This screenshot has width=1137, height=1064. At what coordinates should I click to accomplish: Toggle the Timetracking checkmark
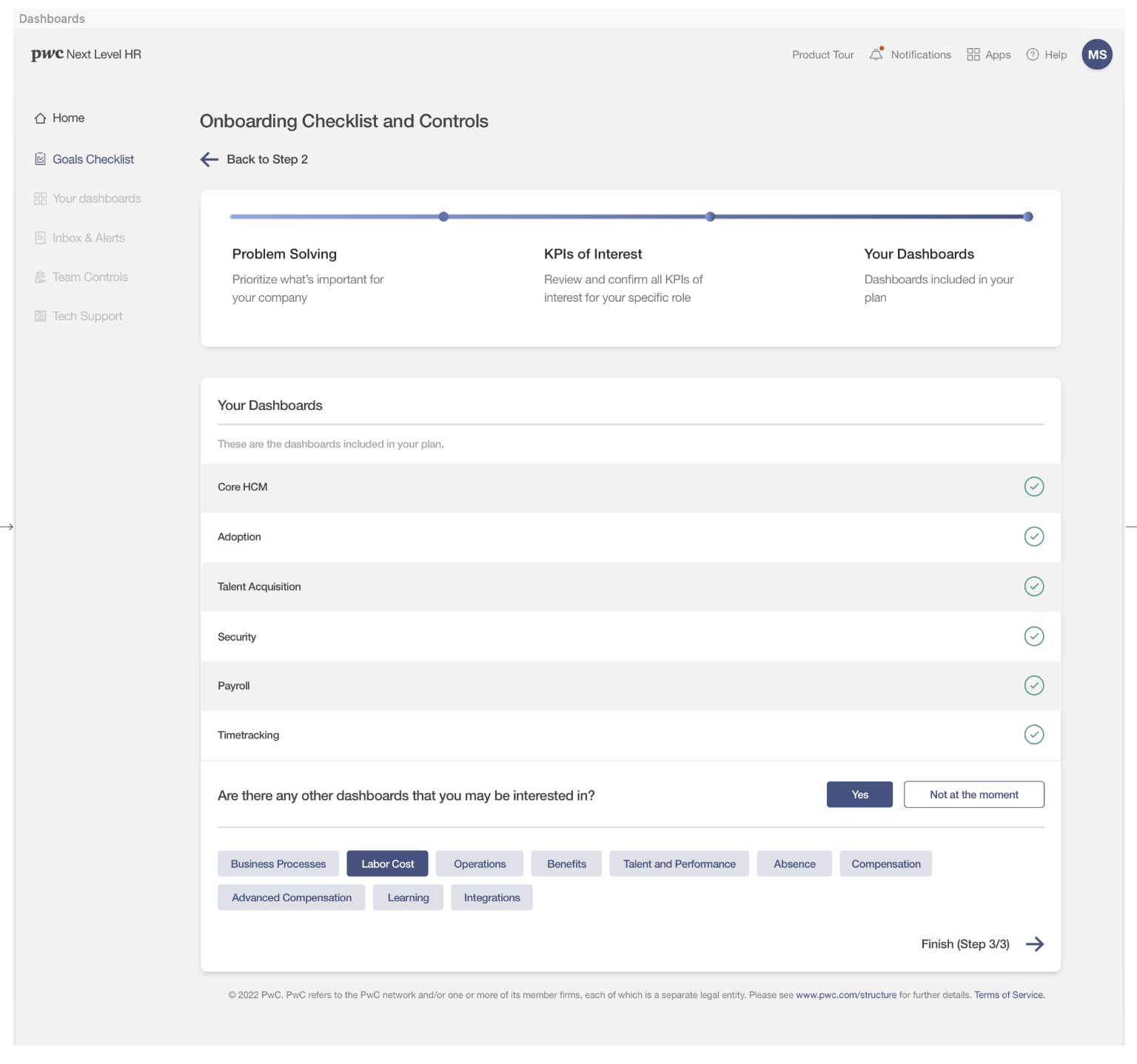1034,735
